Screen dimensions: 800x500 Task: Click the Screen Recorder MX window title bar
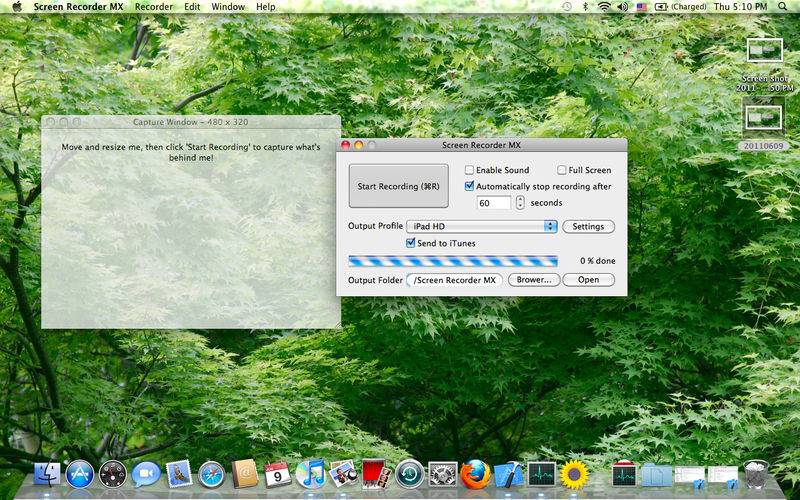point(481,145)
